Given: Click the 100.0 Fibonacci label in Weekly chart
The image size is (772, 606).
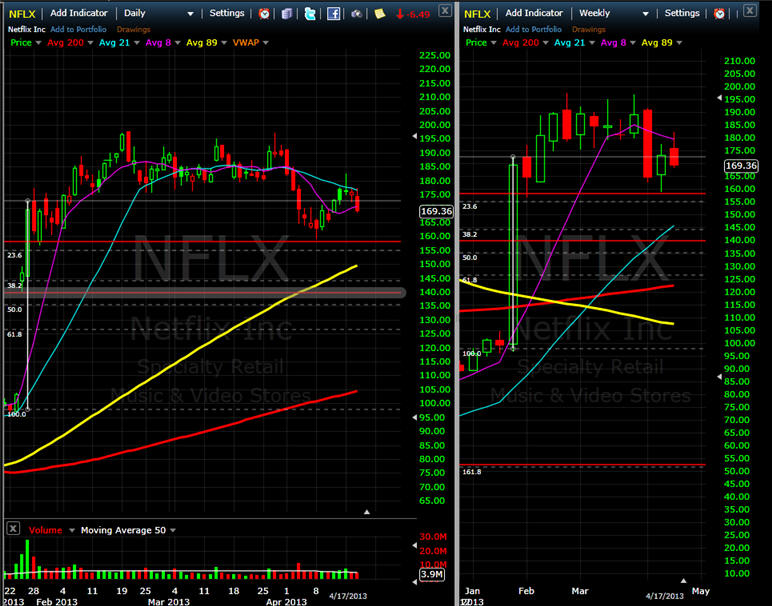Looking at the screenshot, I should tap(472, 353).
